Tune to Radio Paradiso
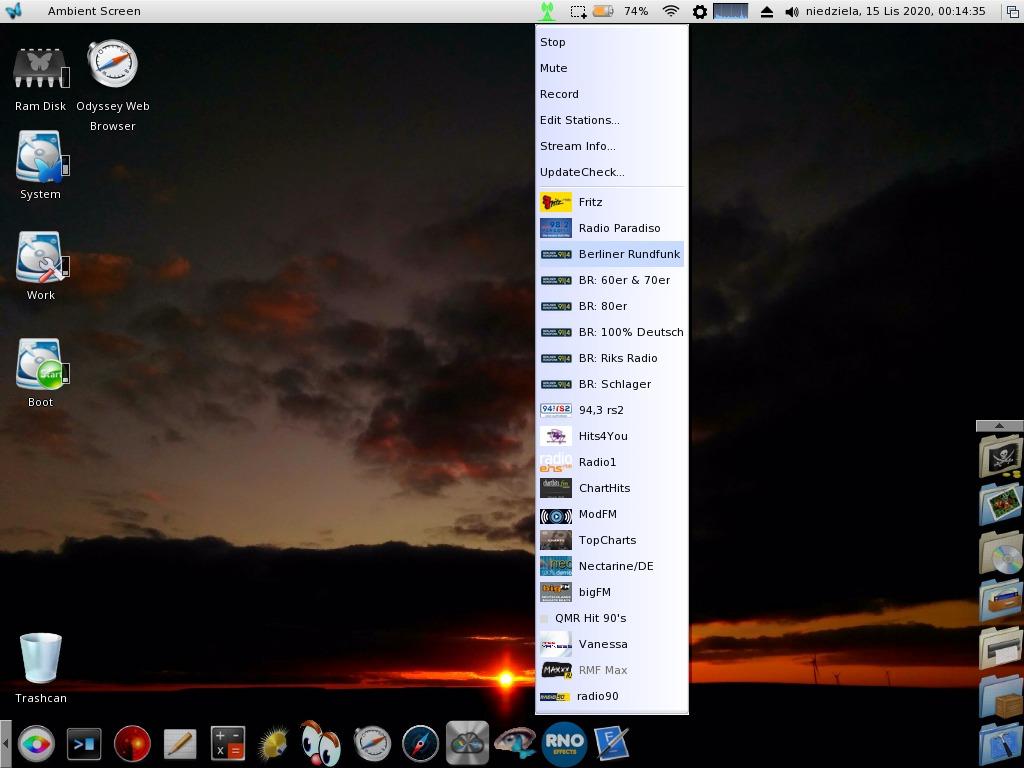The image size is (1024, 768). coord(611,228)
